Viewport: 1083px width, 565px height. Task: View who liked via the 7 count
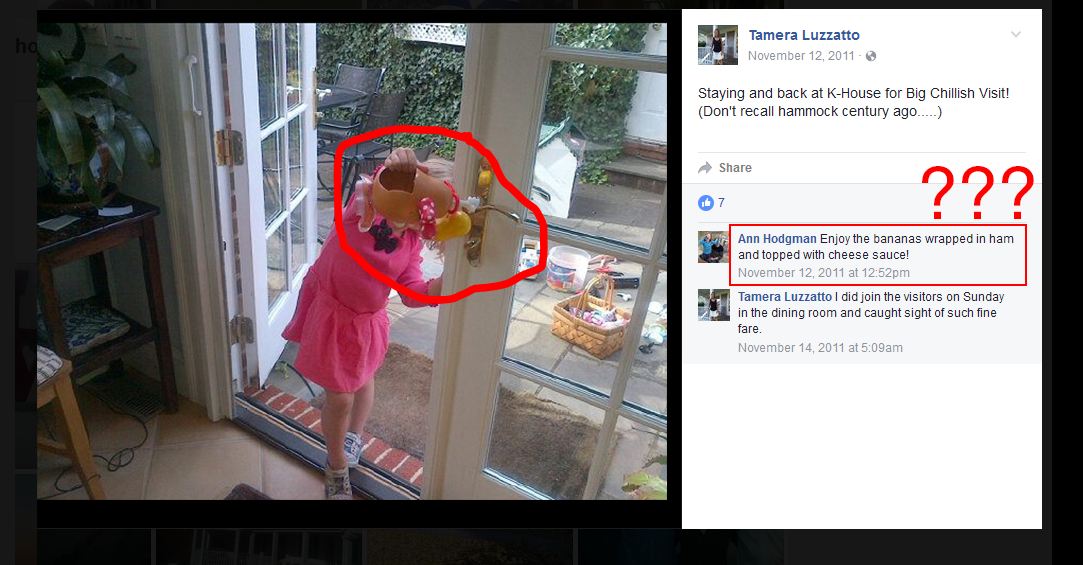pyautogui.click(x=721, y=202)
